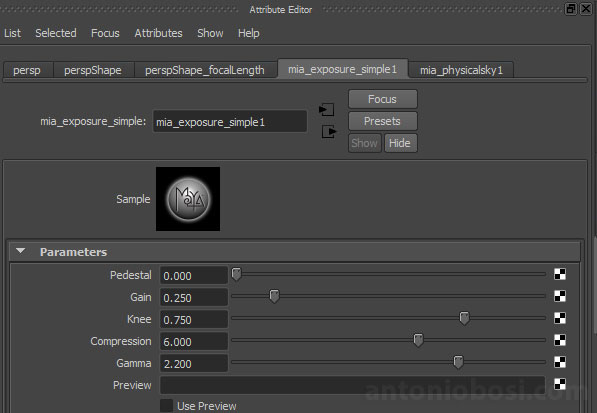597x413 pixels.
Task: Click the Hide button
Action: pos(400,143)
